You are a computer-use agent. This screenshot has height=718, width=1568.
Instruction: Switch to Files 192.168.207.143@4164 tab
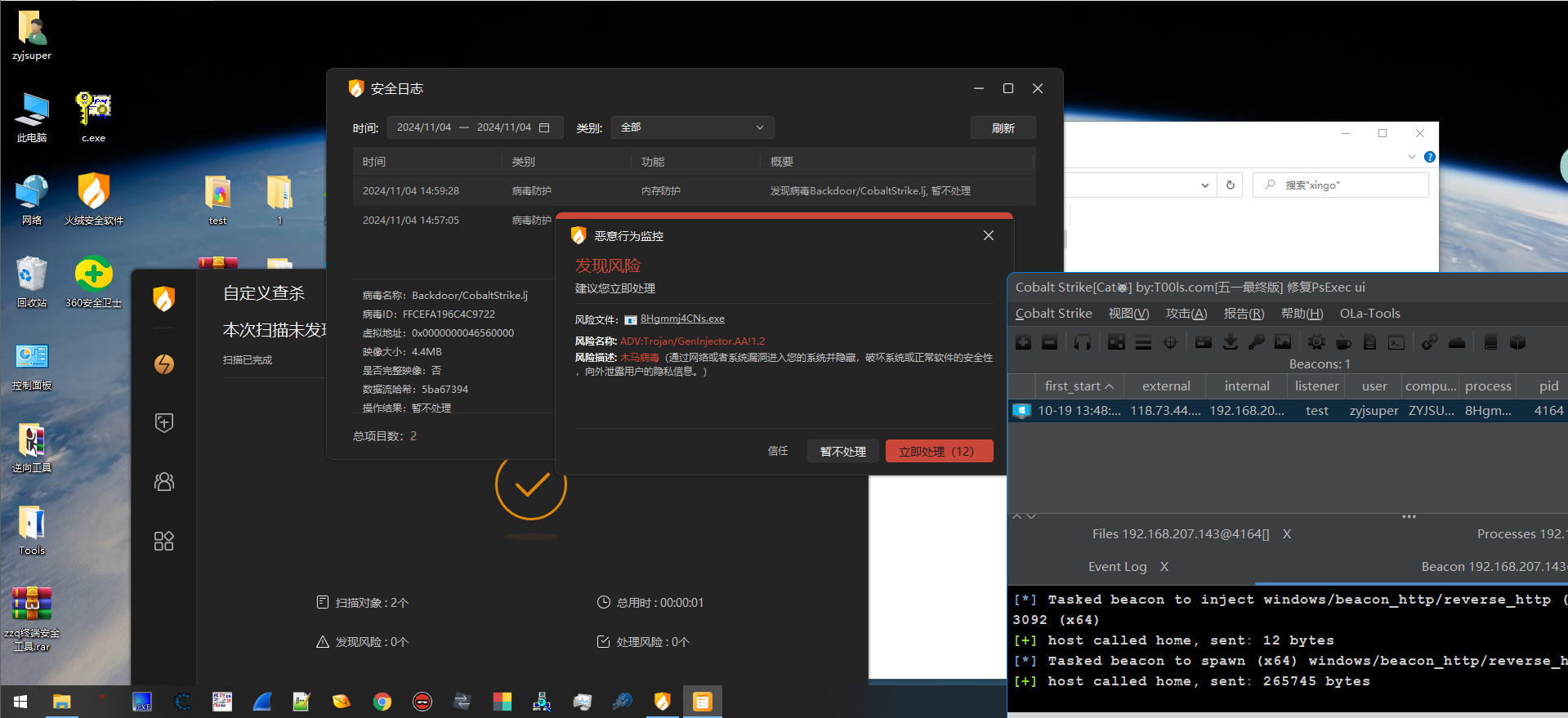1181,534
